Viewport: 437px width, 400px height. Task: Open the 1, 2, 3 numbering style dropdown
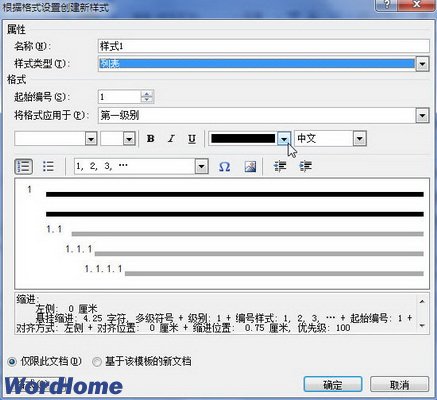(x=202, y=166)
